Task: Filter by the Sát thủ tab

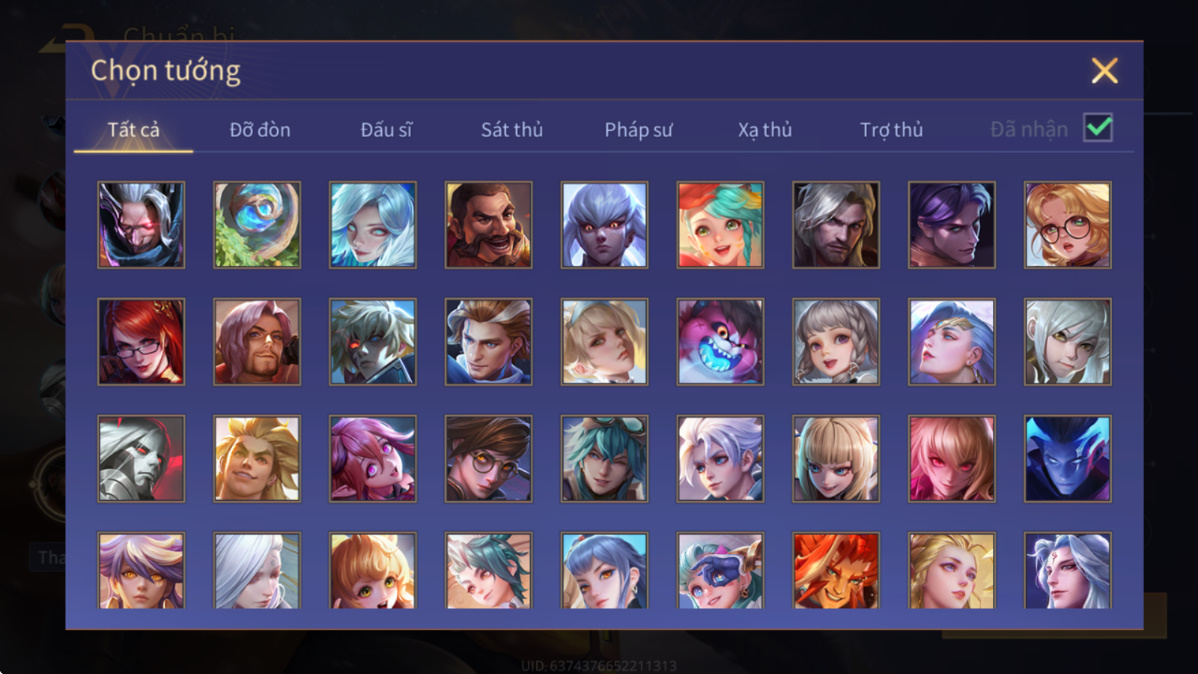Action: pyautogui.click(x=512, y=130)
